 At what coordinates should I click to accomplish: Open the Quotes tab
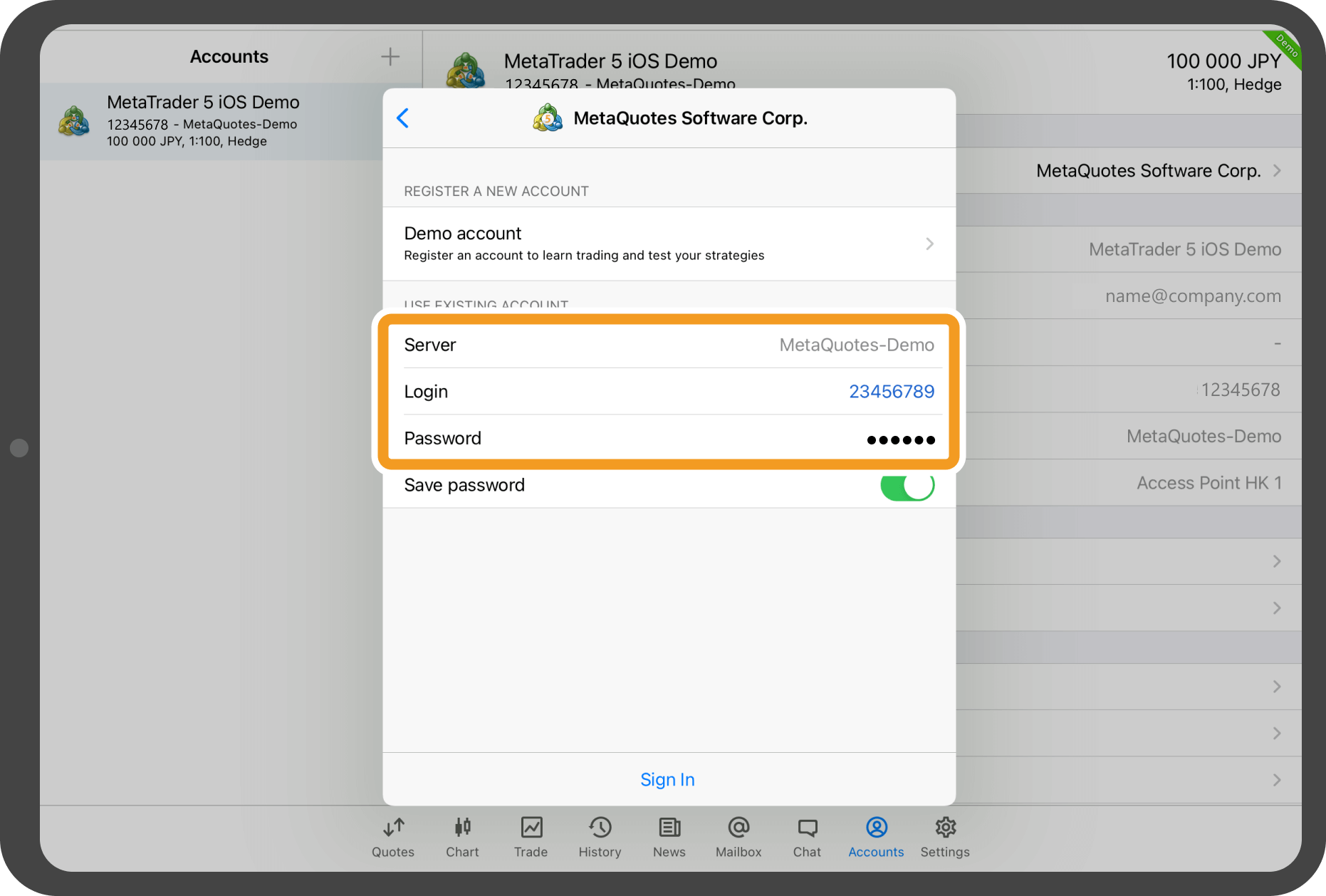(392, 837)
